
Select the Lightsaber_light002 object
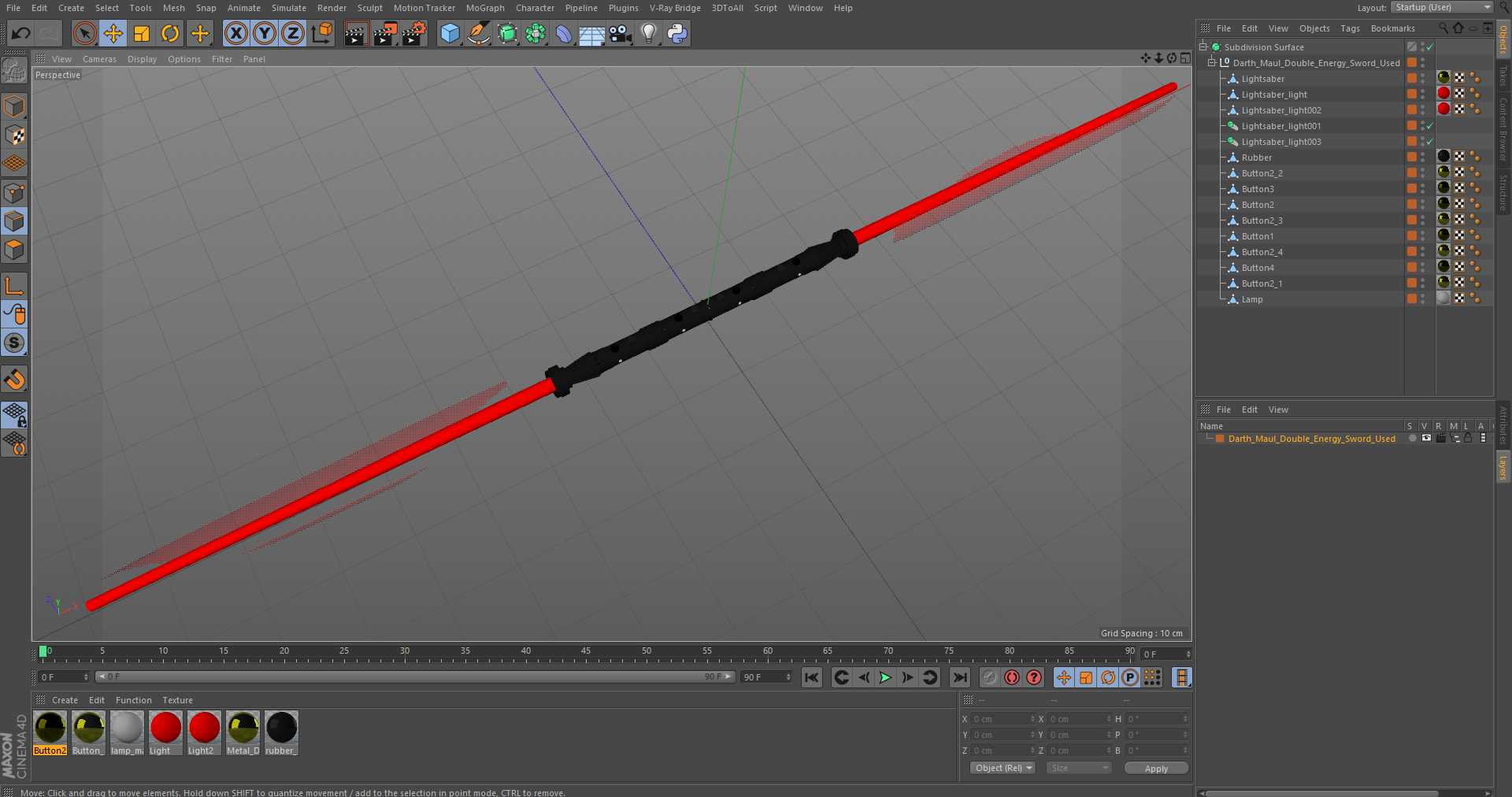[1280, 110]
